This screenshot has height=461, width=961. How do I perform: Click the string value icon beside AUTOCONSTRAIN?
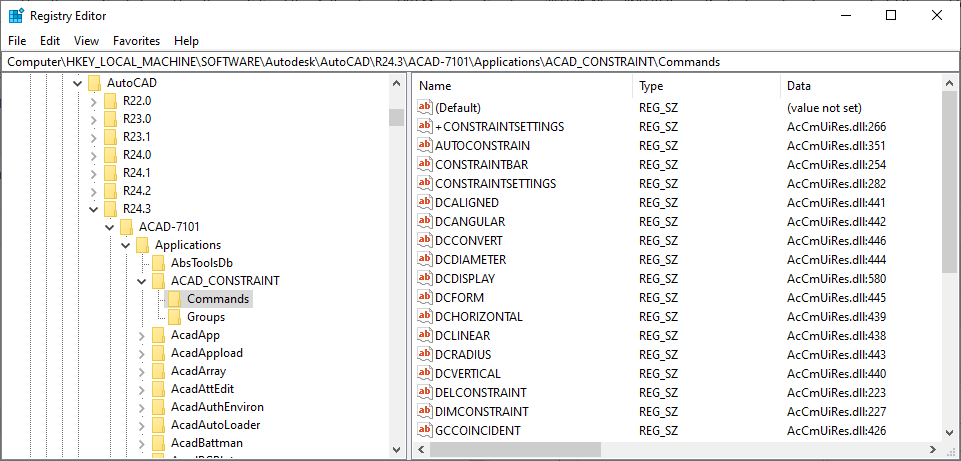[425, 145]
